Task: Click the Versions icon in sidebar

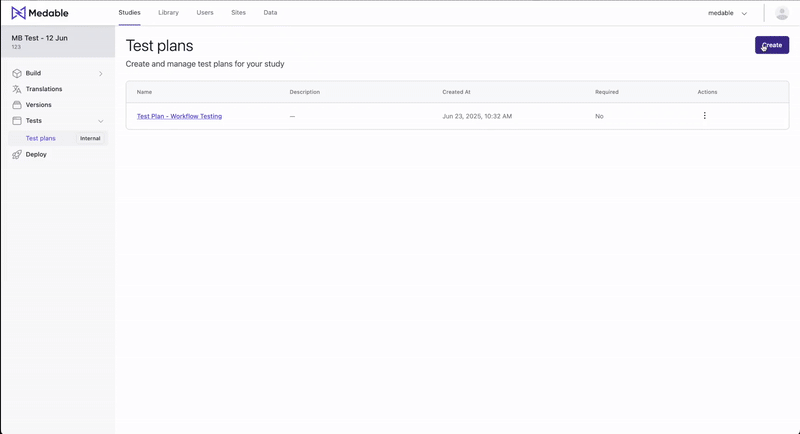Action: click(x=17, y=105)
